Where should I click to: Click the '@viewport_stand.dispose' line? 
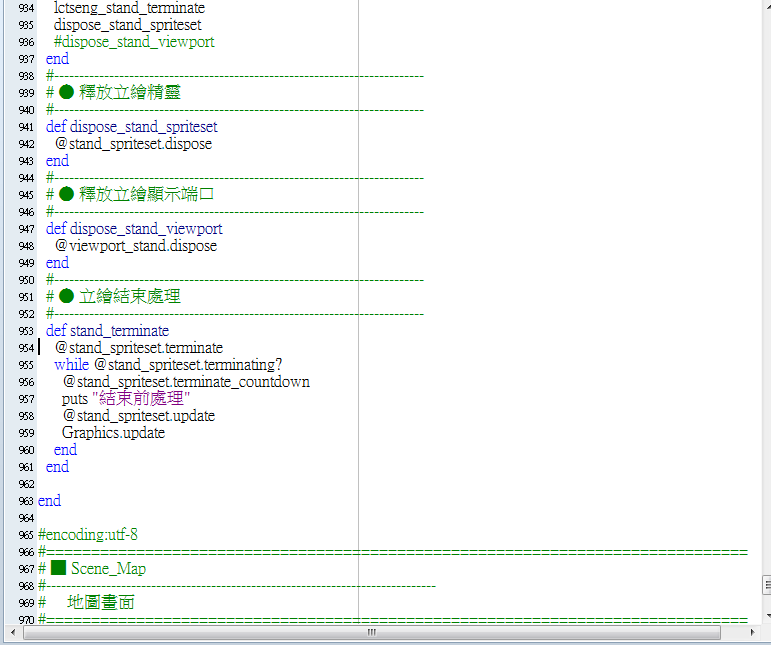(136, 246)
